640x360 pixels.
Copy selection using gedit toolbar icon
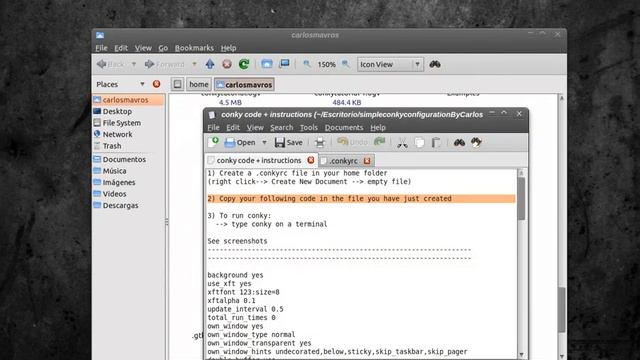pos(419,142)
